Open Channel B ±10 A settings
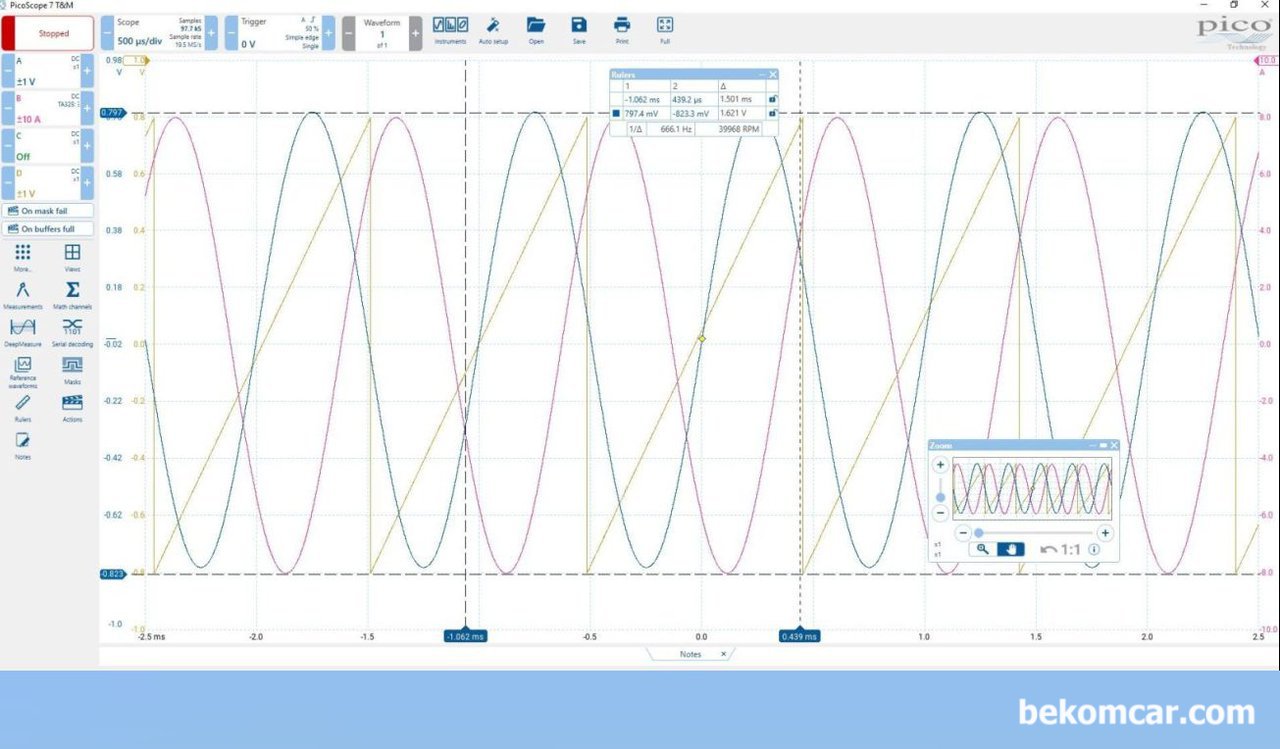The image size is (1280, 749). pos(48,108)
